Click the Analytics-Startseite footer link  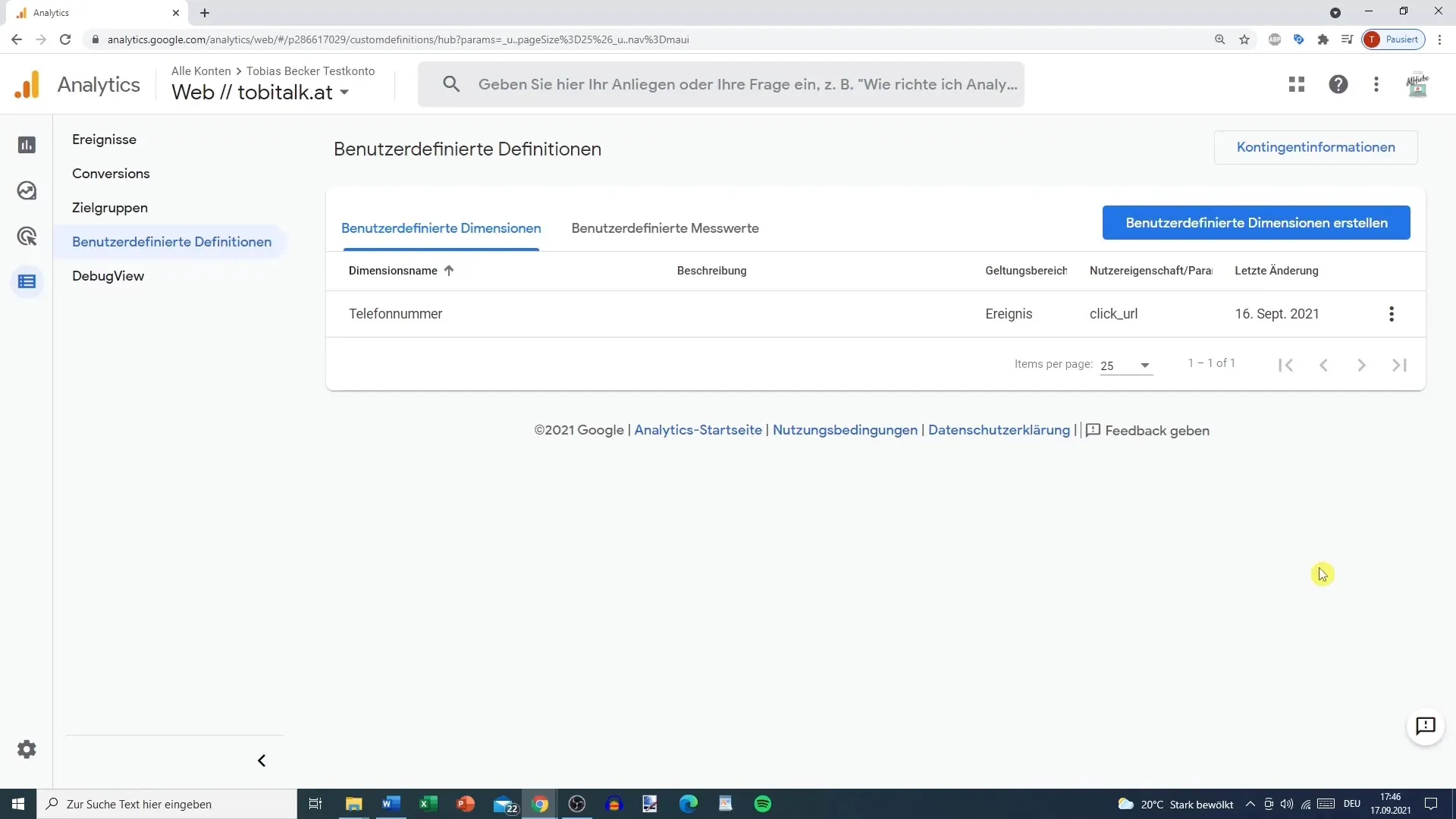coord(697,430)
